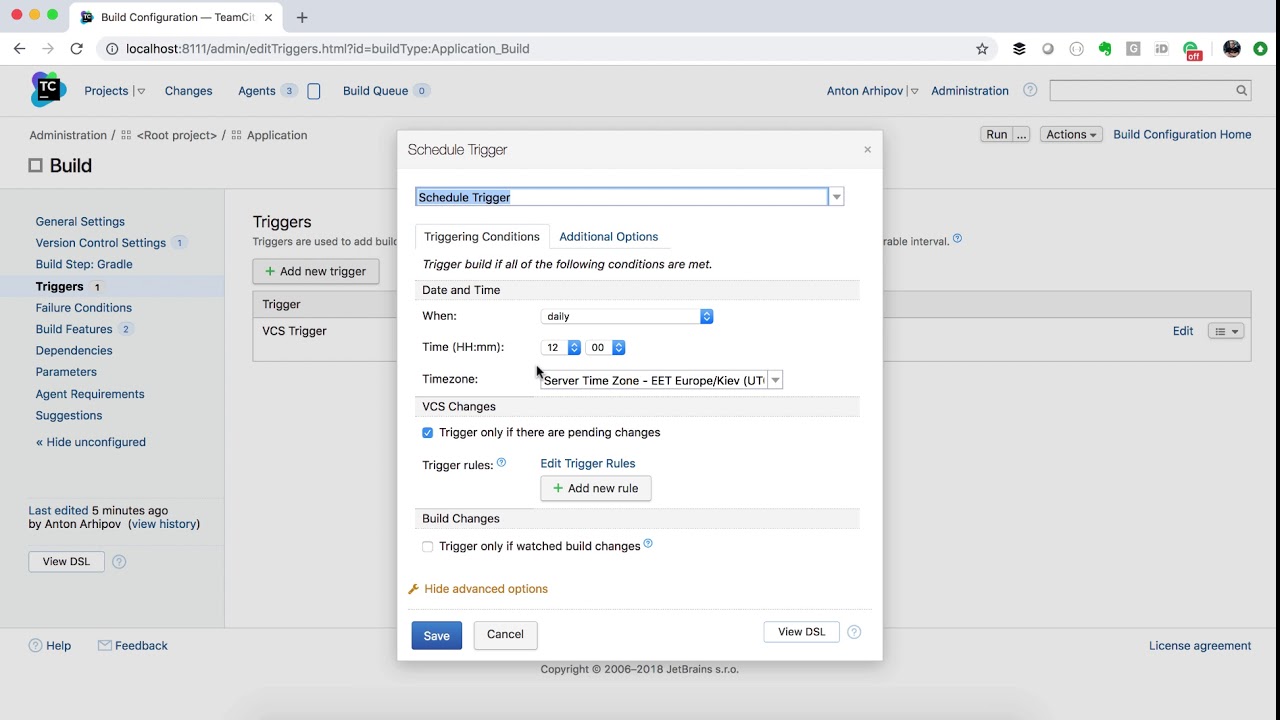Image resolution: width=1280 pixels, height=720 pixels.
Task: Open the Failure Conditions settings page
Action: [84, 308]
